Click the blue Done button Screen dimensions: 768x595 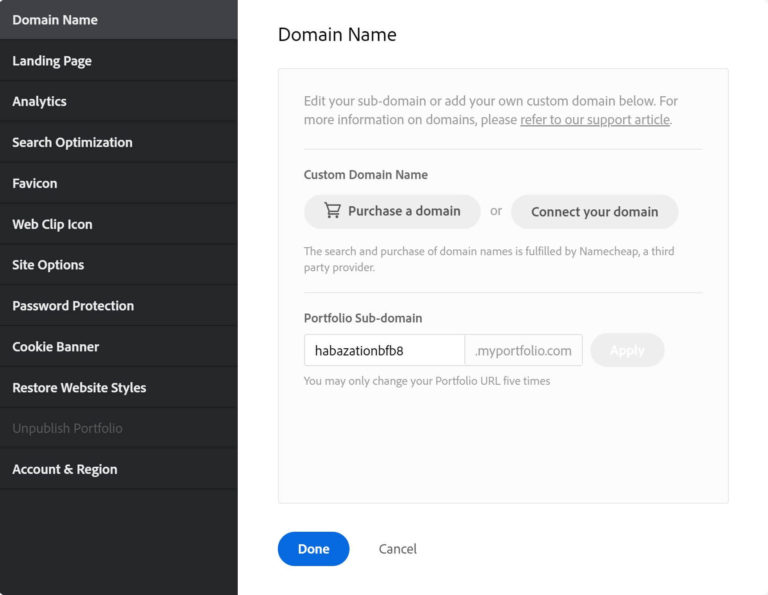click(313, 548)
